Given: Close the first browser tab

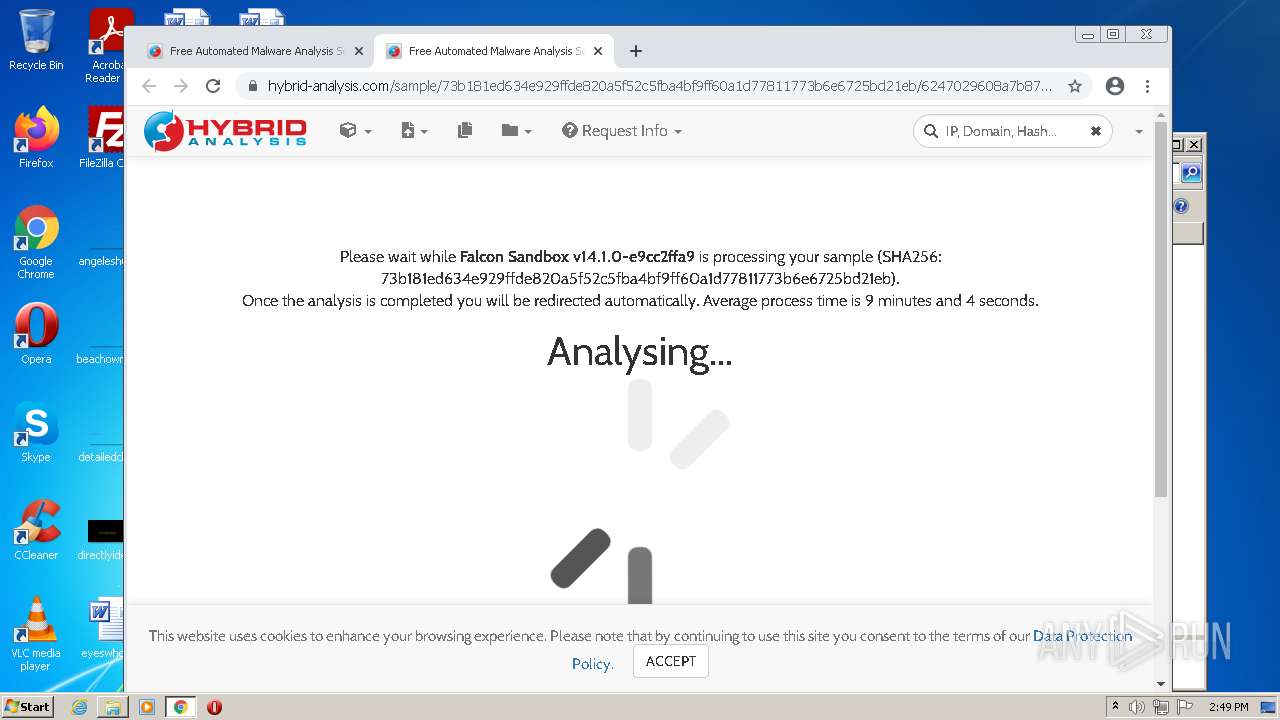Looking at the screenshot, I should coord(359,51).
